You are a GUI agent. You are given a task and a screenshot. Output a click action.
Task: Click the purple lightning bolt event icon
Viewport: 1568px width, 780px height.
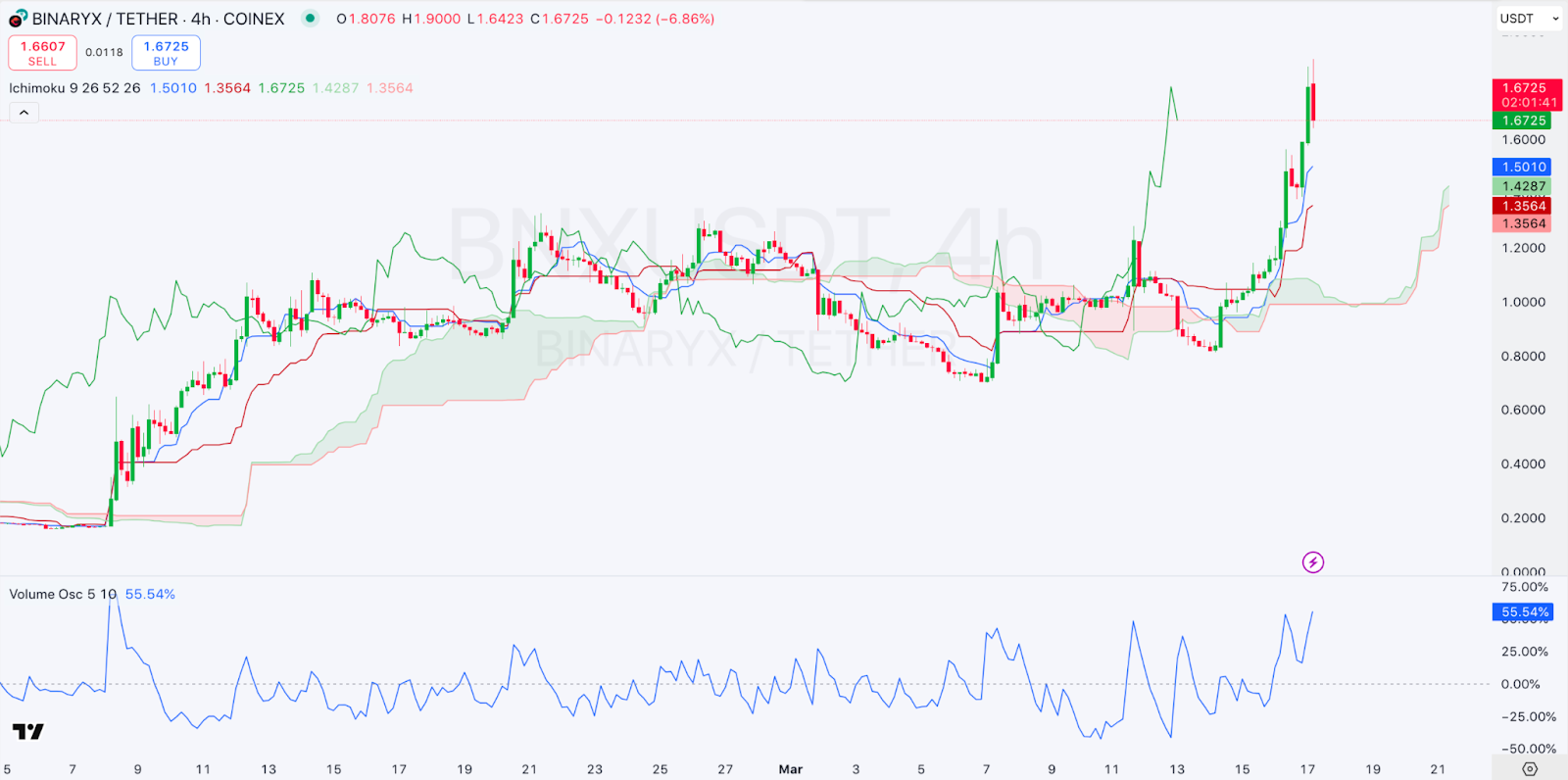tap(1313, 562)
